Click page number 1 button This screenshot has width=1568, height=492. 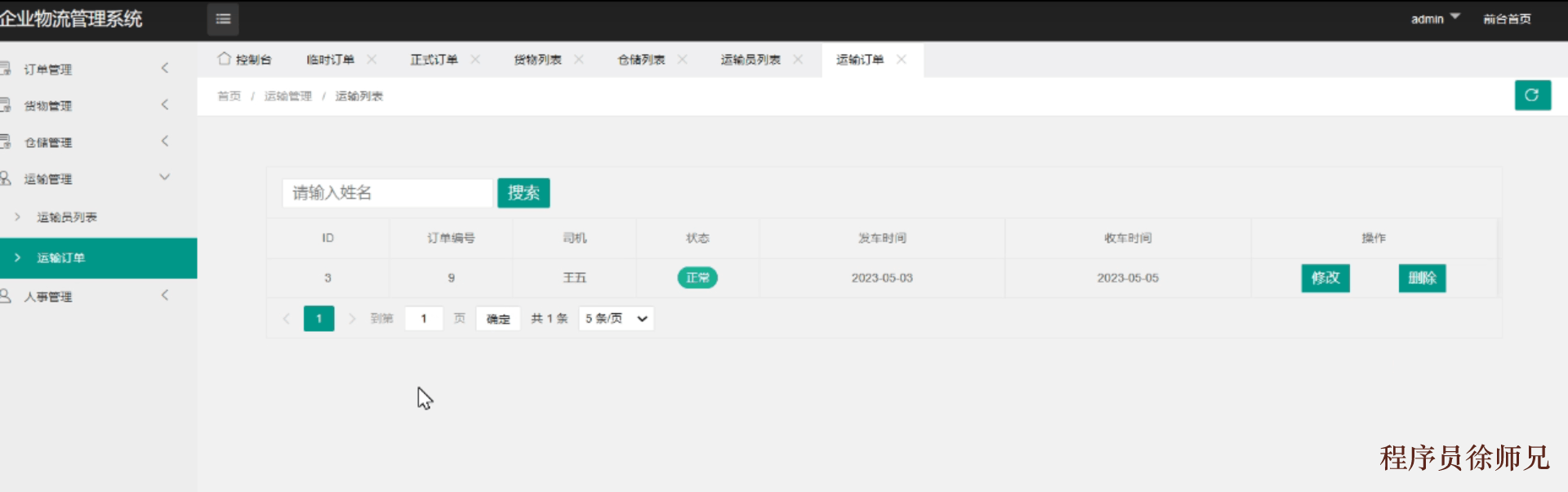click(319, 319)
